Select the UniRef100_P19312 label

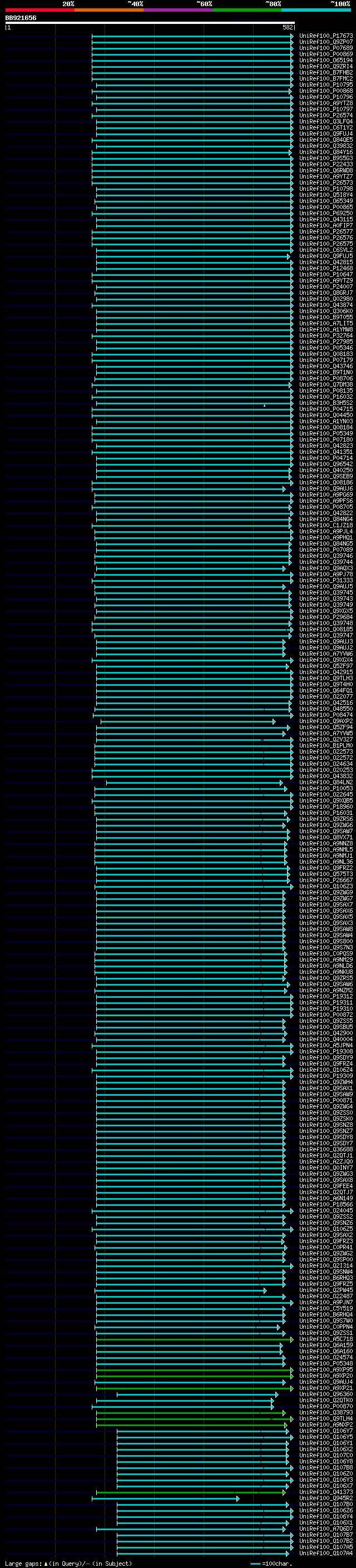pyautogui.click(x=325, y=996)
